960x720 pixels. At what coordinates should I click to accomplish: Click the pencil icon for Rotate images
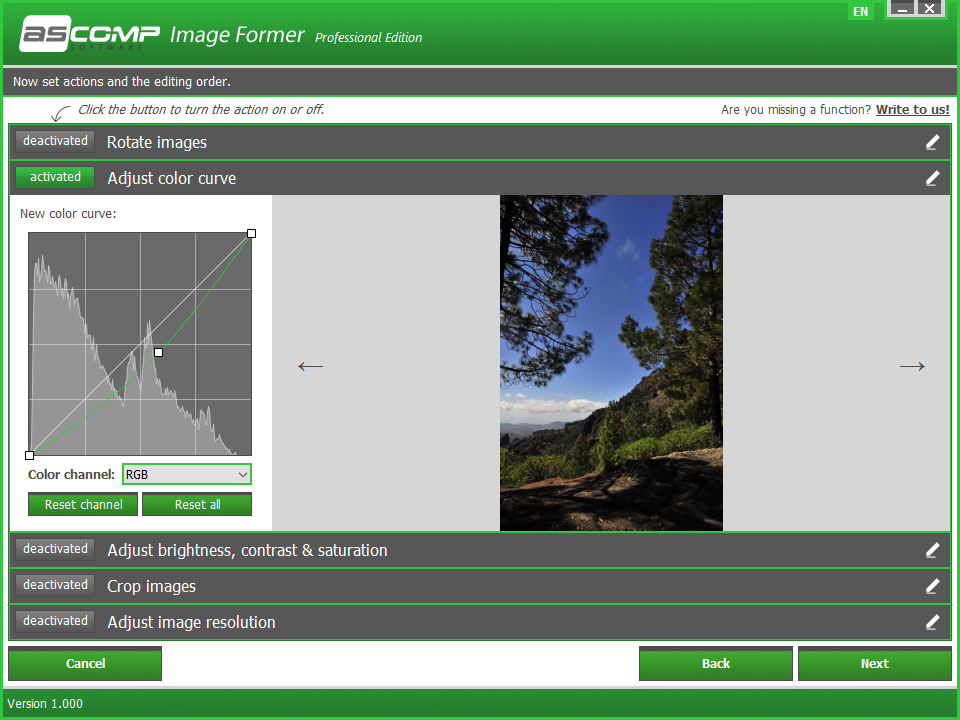[932, 143]
